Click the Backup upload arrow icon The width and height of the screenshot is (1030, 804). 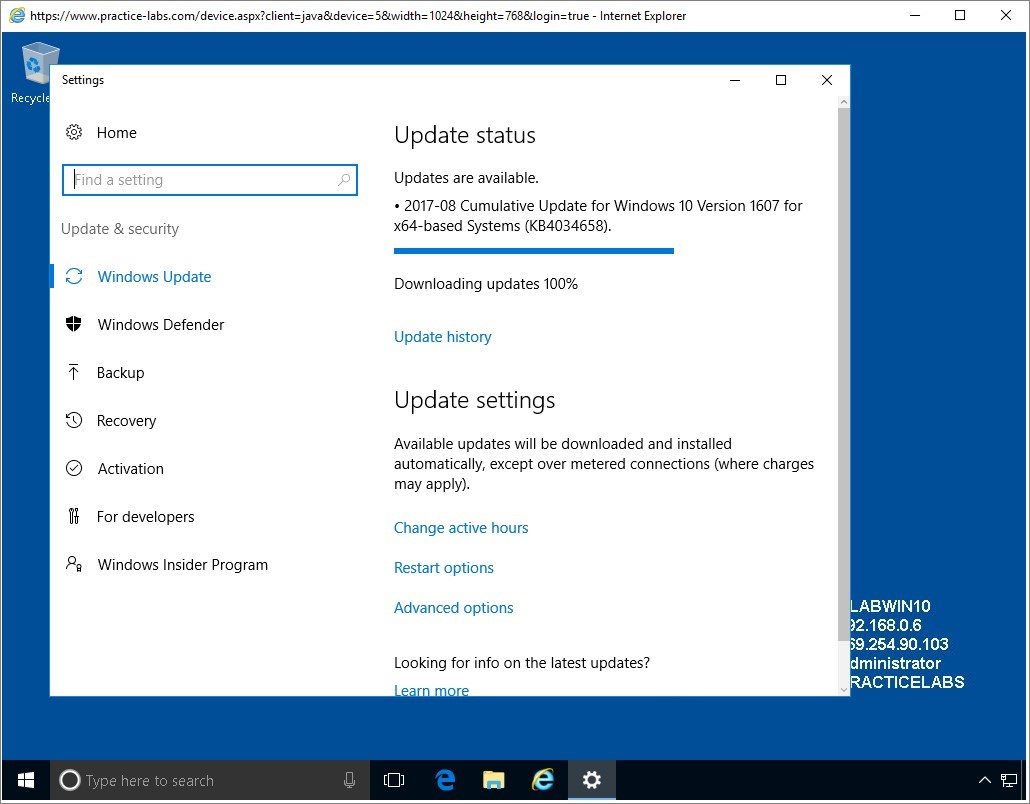pos(74,372)
